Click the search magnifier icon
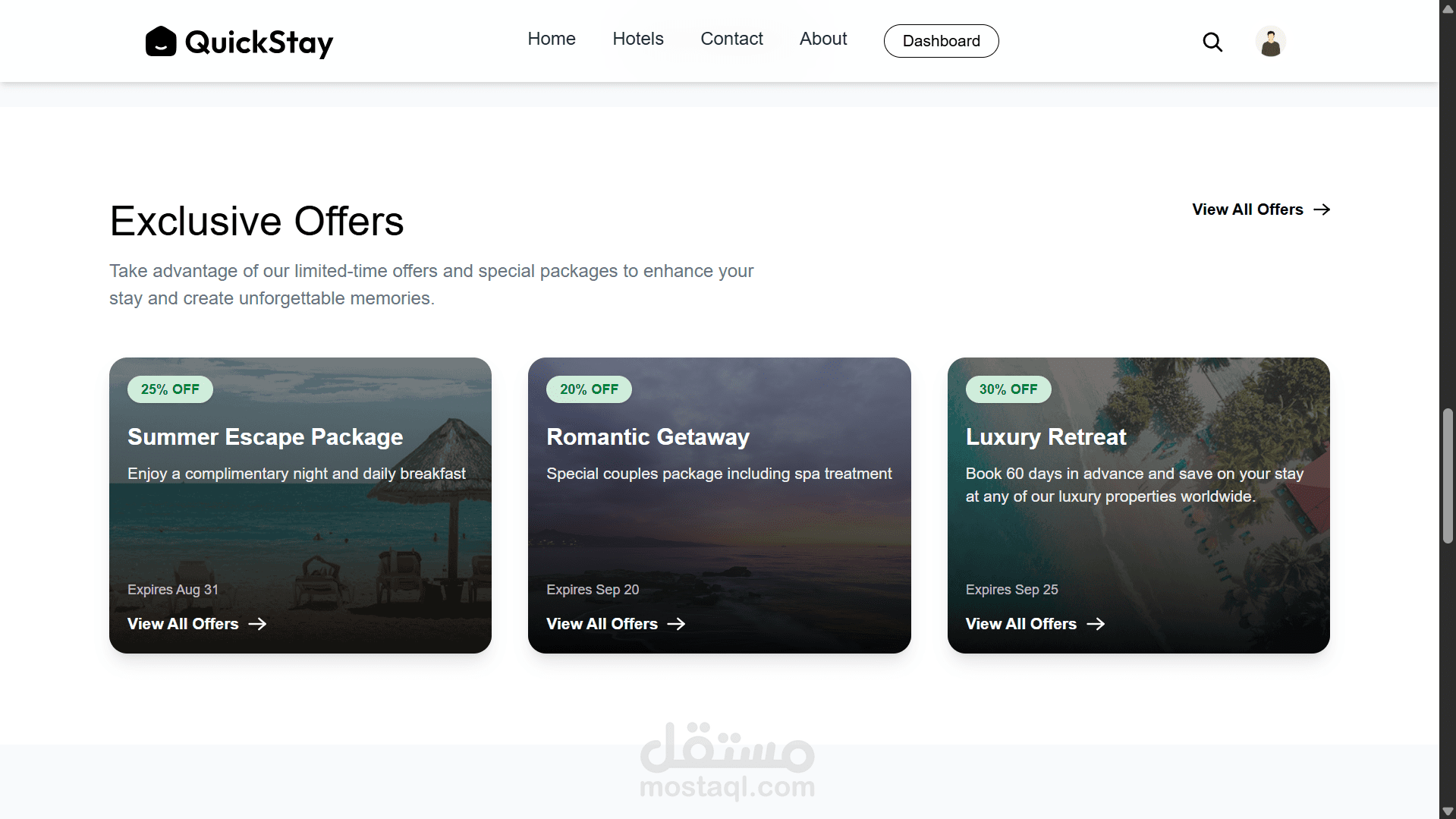 coord(1212,42)
